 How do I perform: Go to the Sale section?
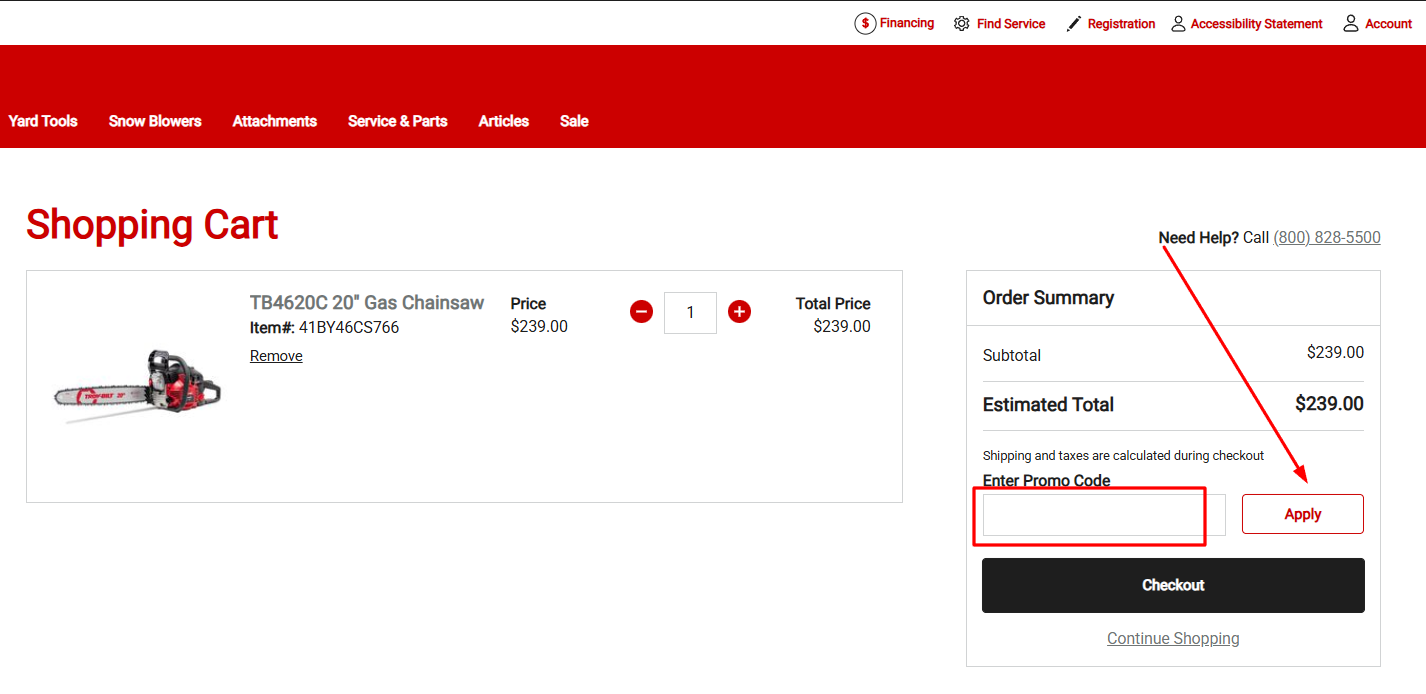pos(574,121)
